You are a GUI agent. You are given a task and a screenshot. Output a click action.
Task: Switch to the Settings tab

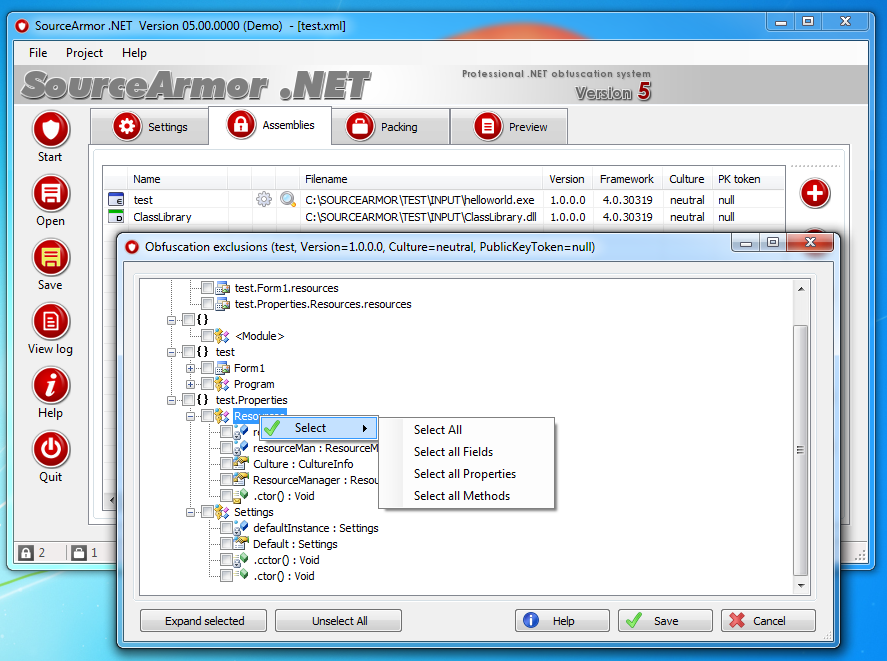149,127
